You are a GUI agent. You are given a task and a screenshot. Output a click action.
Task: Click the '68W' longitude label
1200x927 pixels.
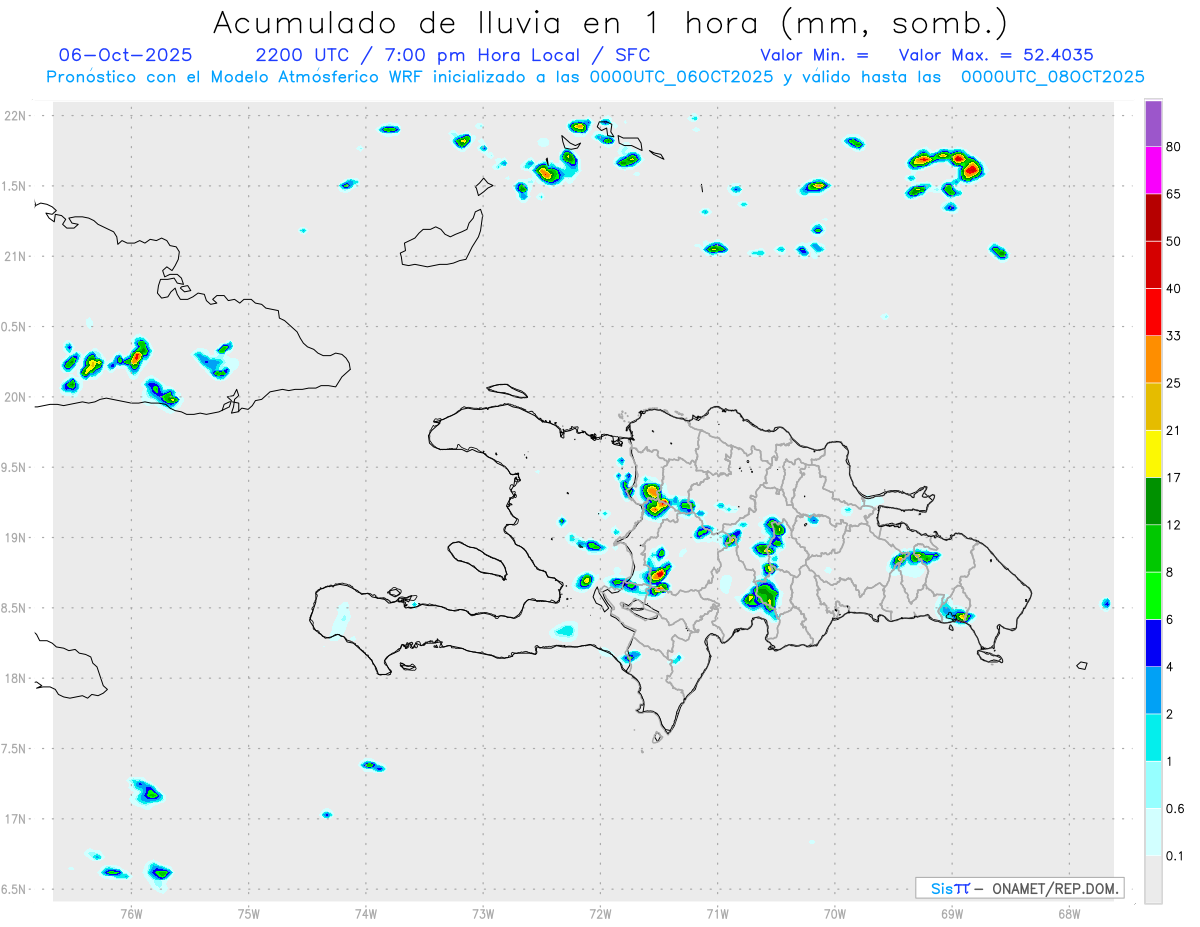(1069, 914)
